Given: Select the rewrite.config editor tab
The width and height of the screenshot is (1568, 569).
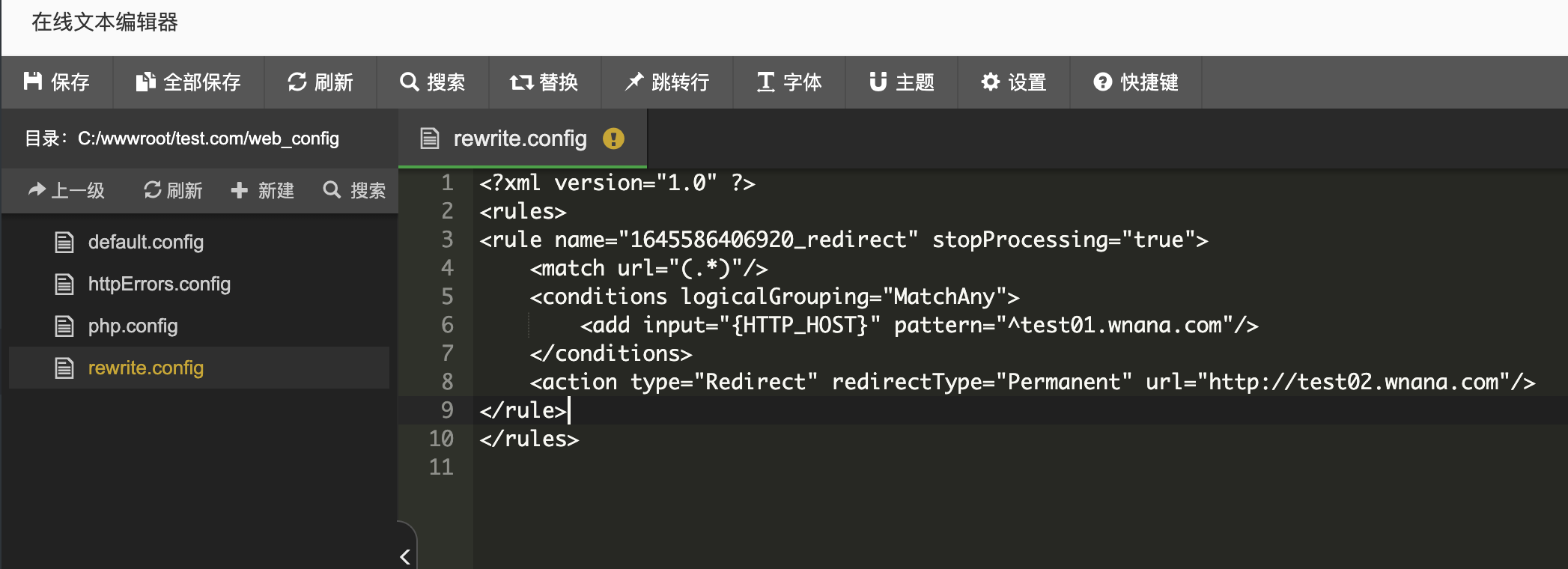Looking at the screenshot, I should click(x=522, y=139).
